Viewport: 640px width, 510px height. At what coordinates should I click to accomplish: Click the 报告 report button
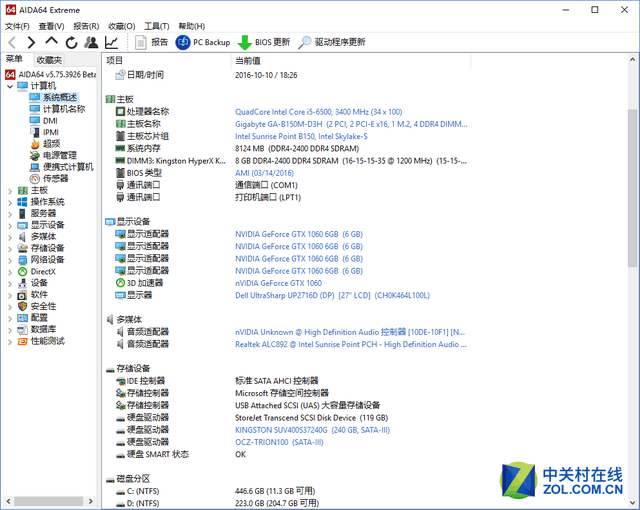151,42
